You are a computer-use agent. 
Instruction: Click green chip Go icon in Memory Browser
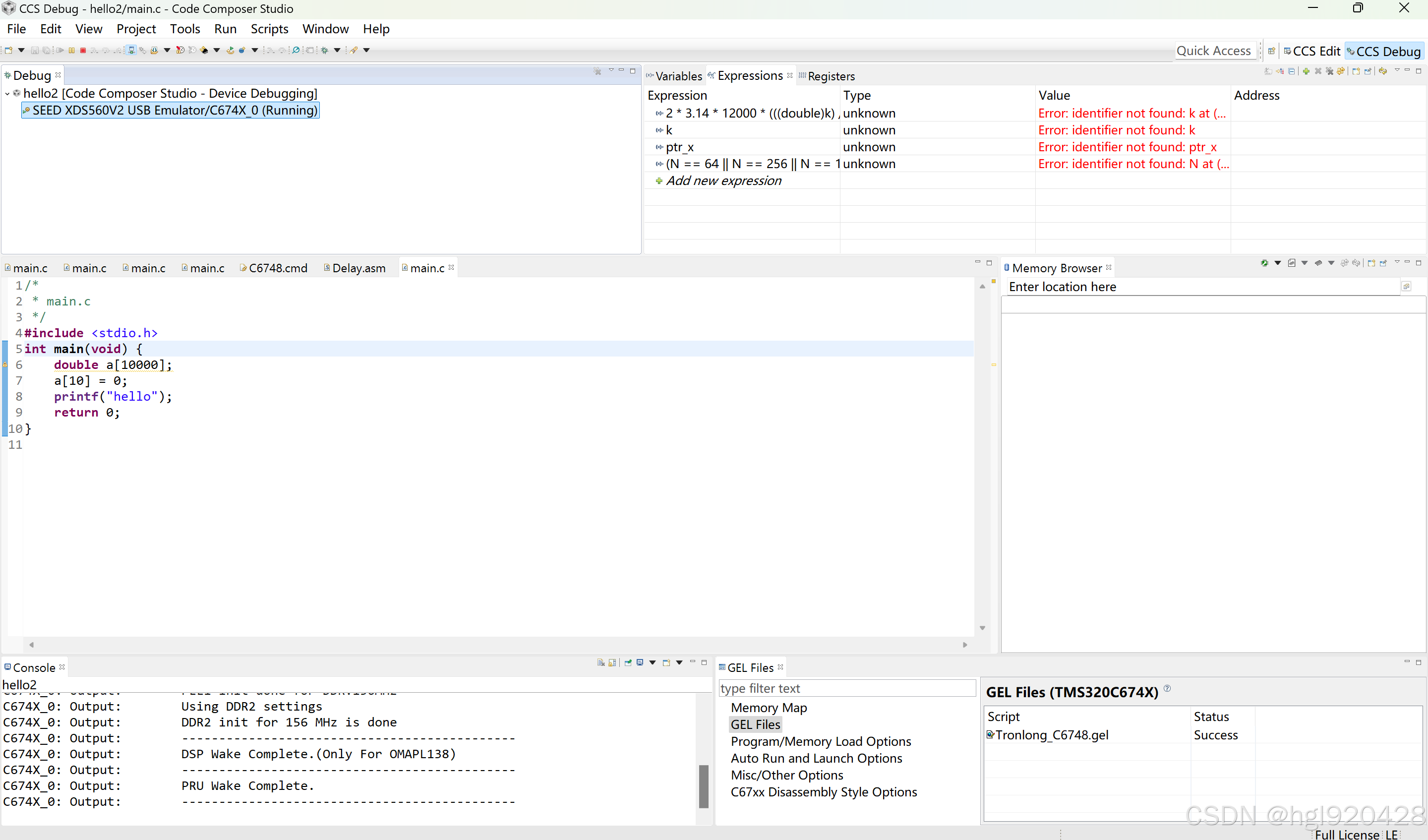click(x=1265, y=263)
